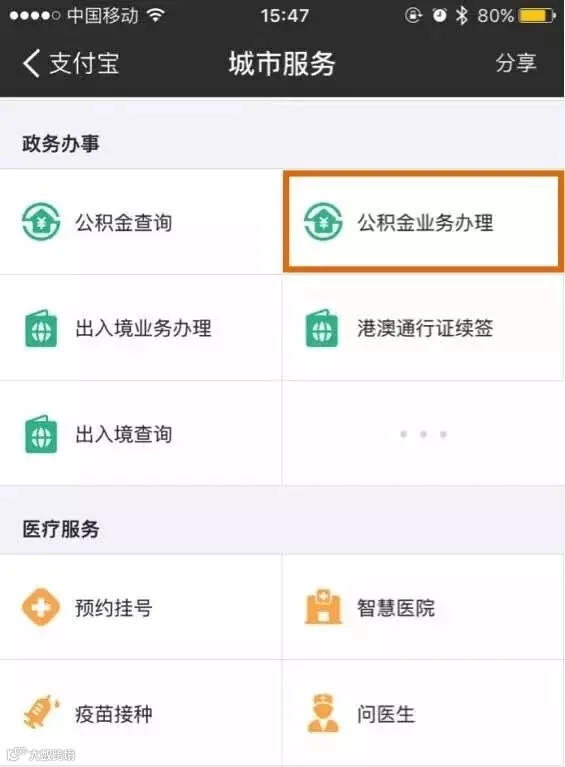Expand more services via three dots
Viewport: 565px width, 767px height.
pyautogui.click(x=423, y=434)
